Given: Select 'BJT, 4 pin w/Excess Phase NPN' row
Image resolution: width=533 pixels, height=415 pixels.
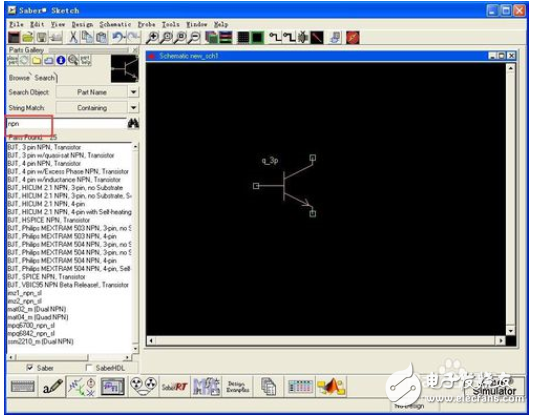Looking at the screenshot, I should (69, 172).
